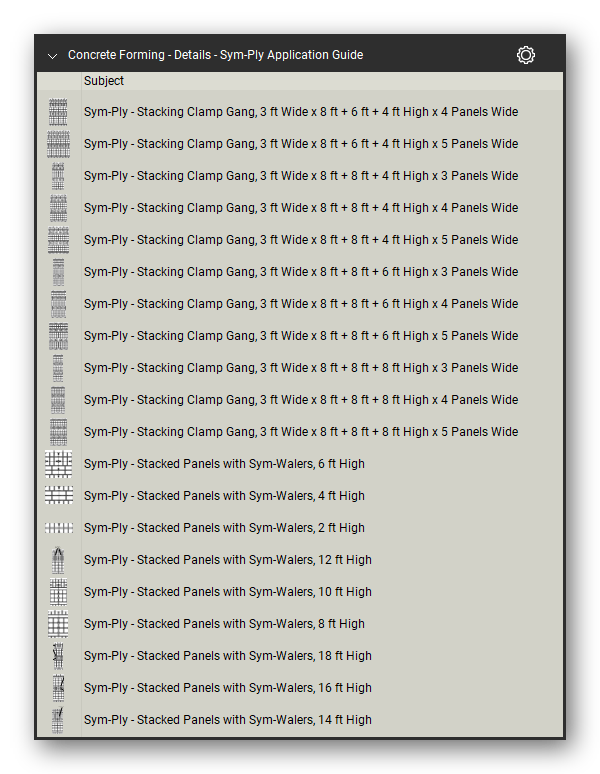Select text Stacking Clamp Gang 8+6+4 ft x 4 Panels Wide
The width and height of the screenshot is (600, 774).
[301, 112]
